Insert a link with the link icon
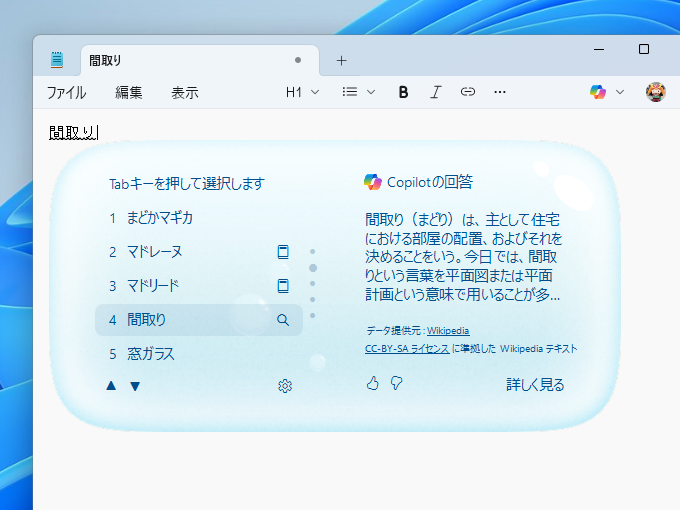This screenshot has width=680, height=510. (x=468, y=92)
